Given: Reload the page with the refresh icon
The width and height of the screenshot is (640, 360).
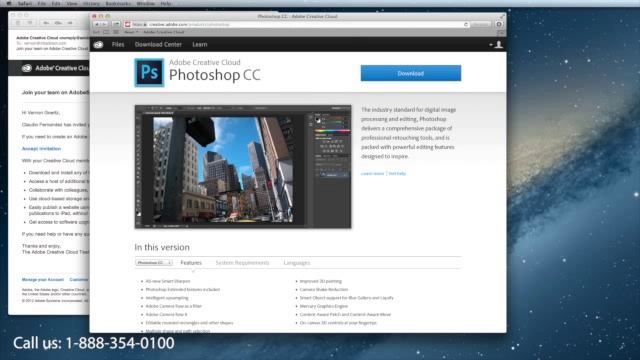Looking at the screenshot, I should (x=466, y=24).
